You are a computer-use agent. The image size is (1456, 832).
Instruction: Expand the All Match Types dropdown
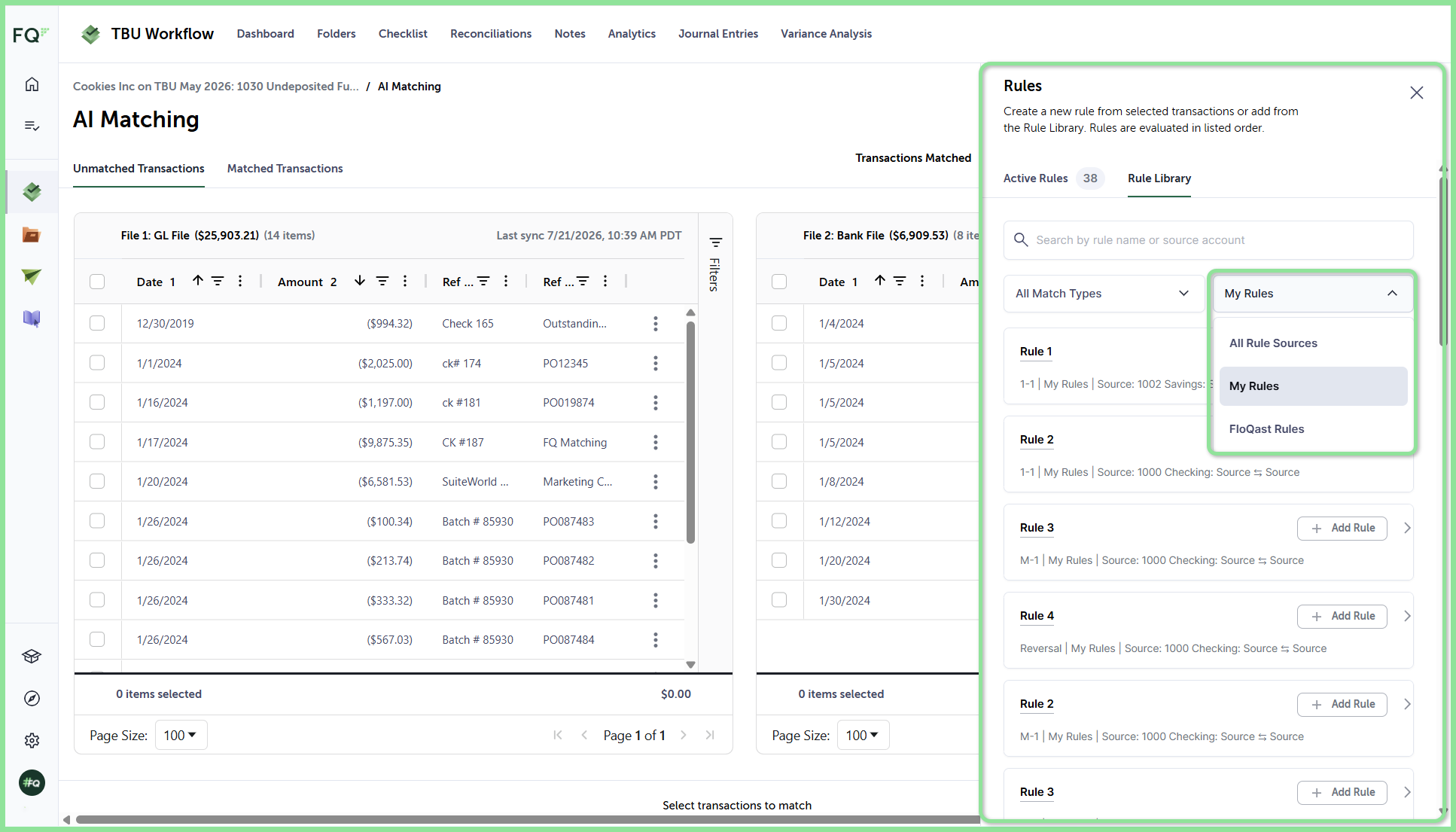tap(1102, 294)
